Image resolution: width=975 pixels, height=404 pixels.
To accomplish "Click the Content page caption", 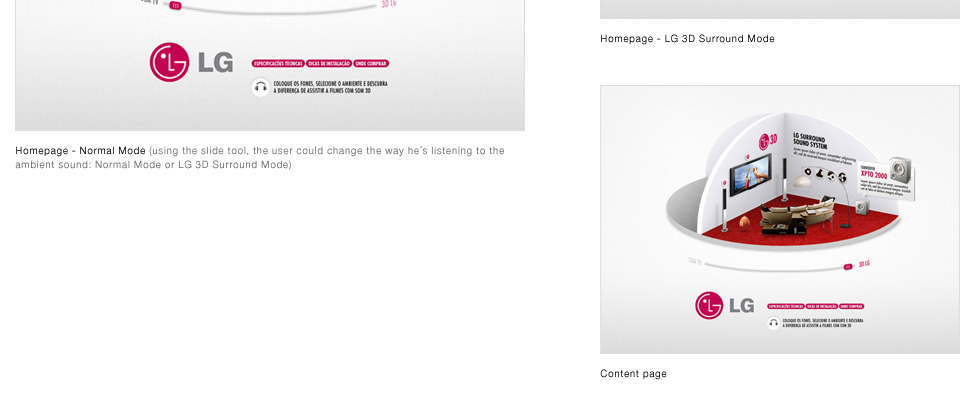I will coord(633,374).
